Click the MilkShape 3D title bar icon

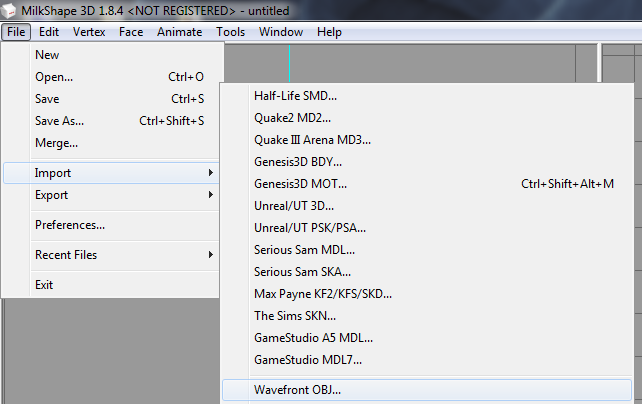click(8, 10)
